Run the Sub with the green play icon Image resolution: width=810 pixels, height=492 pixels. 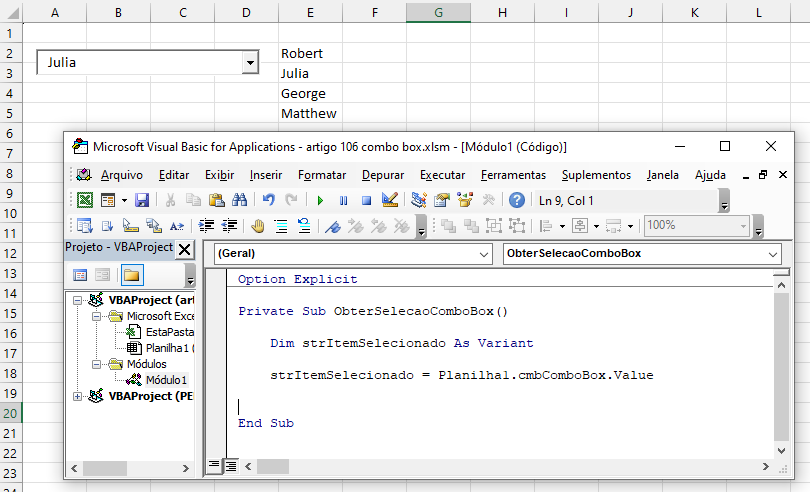click(x=320, y=201)
